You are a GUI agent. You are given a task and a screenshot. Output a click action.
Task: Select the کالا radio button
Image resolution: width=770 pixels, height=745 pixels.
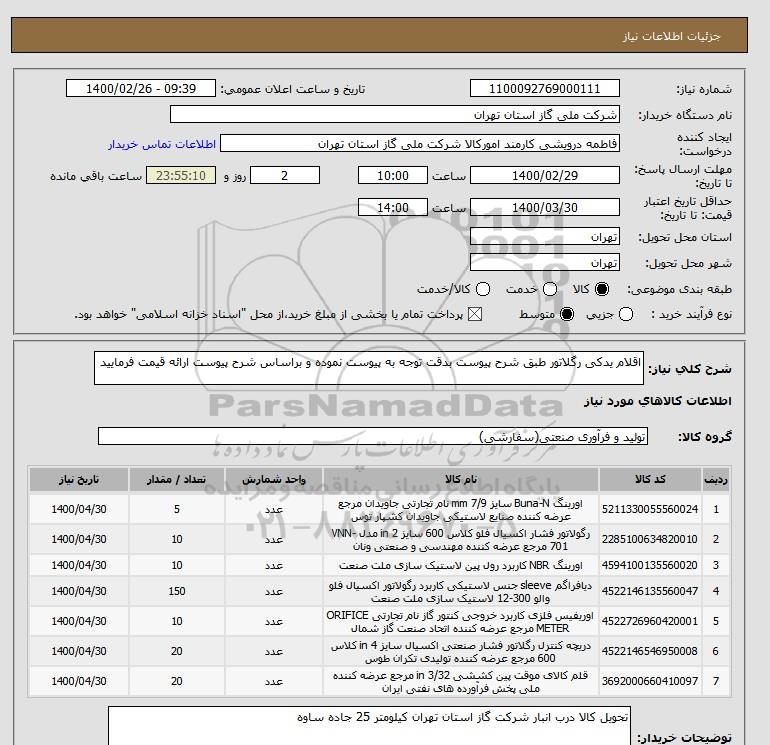click(602, 289)
